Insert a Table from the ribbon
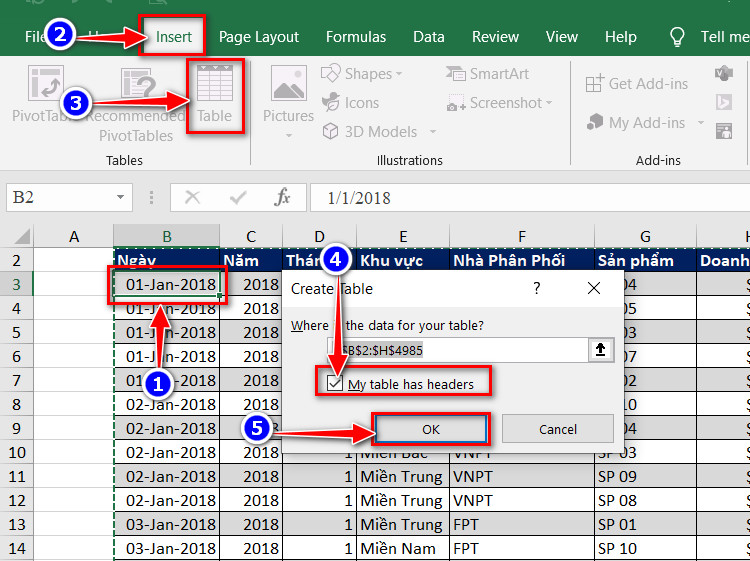The width and height of the screenshot is (750, 561). point(215,95)
